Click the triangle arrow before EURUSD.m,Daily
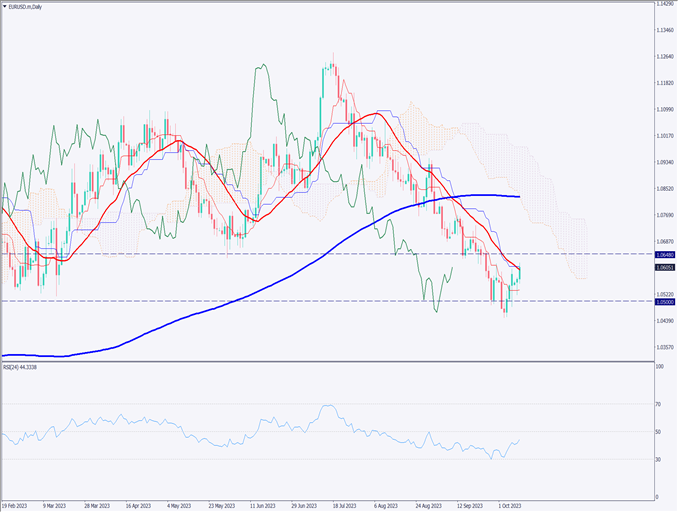678x512 pixels. [6, 5]
